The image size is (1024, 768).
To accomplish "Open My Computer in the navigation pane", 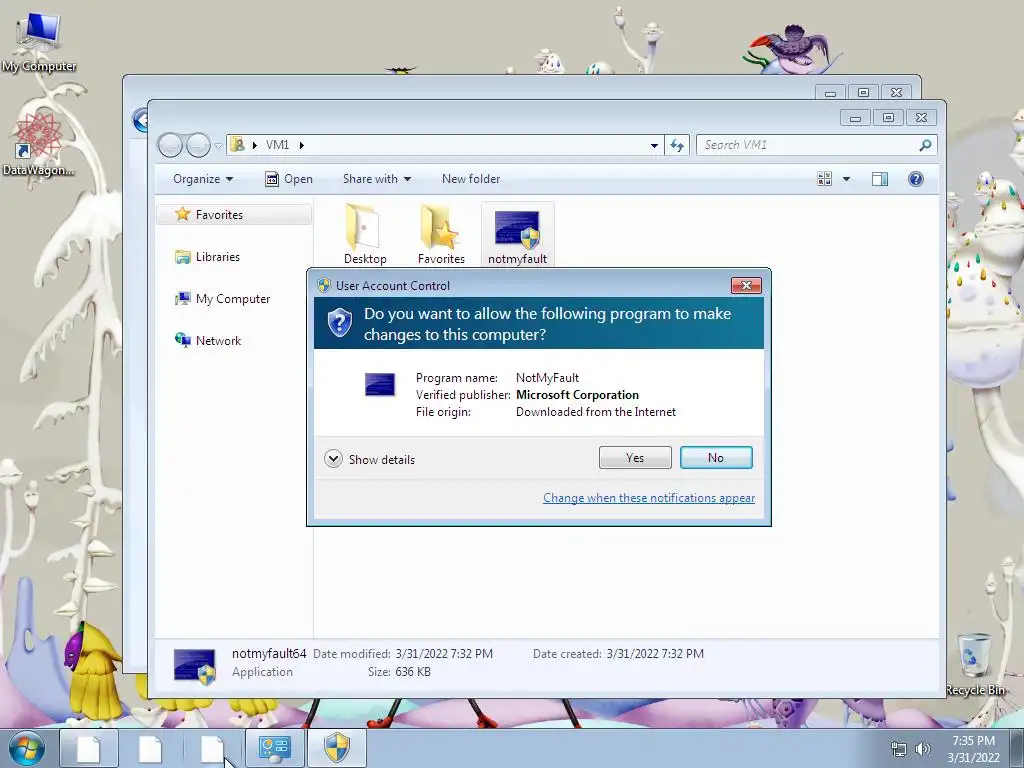I will tap(232, 298).
